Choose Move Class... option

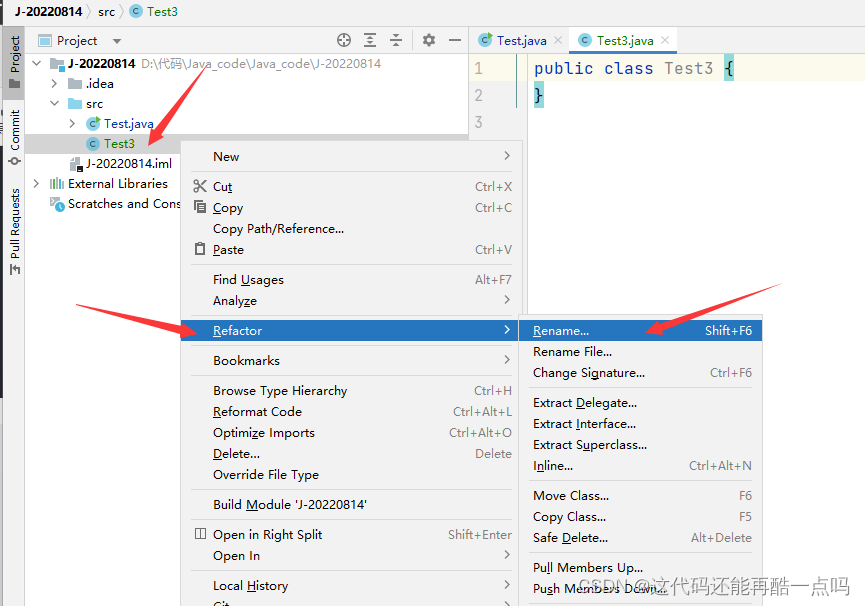point(640,495)
